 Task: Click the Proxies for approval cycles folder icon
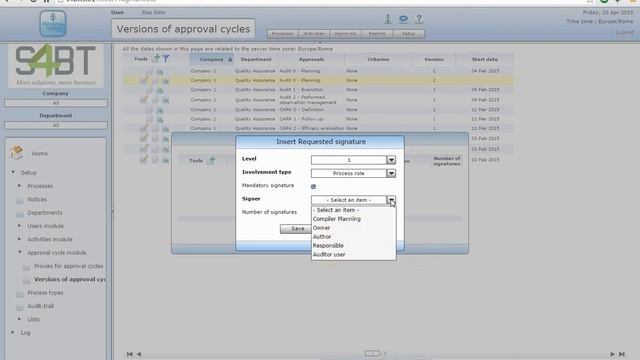(x=26, y=267)
